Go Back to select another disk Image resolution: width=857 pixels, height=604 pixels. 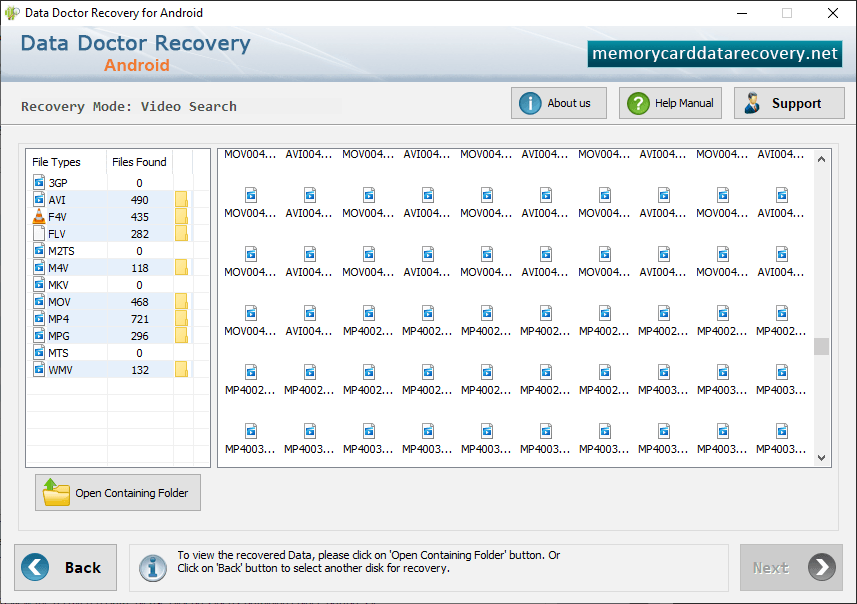pyautogui.click(x=66, y=567)
